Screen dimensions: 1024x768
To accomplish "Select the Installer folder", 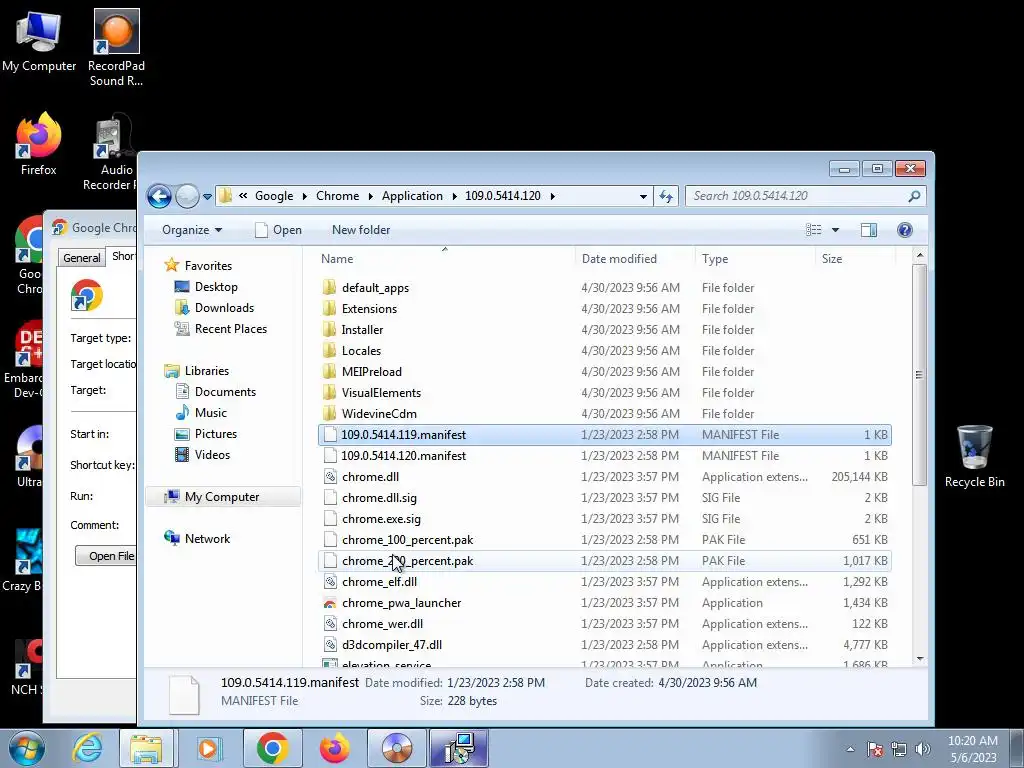I will [605, 330].
